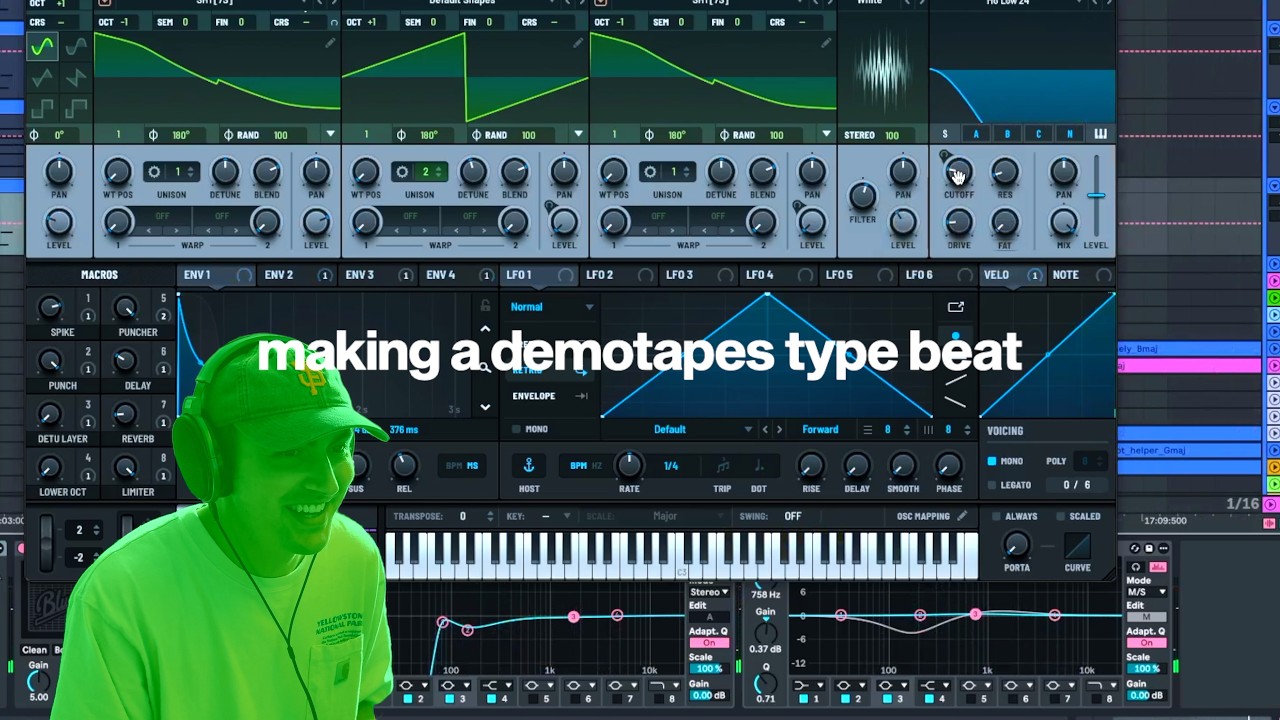Screen dimensions: 1280x720
Task: Click the Adapt. Q On button in right EQ
Action: coord(1146,643)
